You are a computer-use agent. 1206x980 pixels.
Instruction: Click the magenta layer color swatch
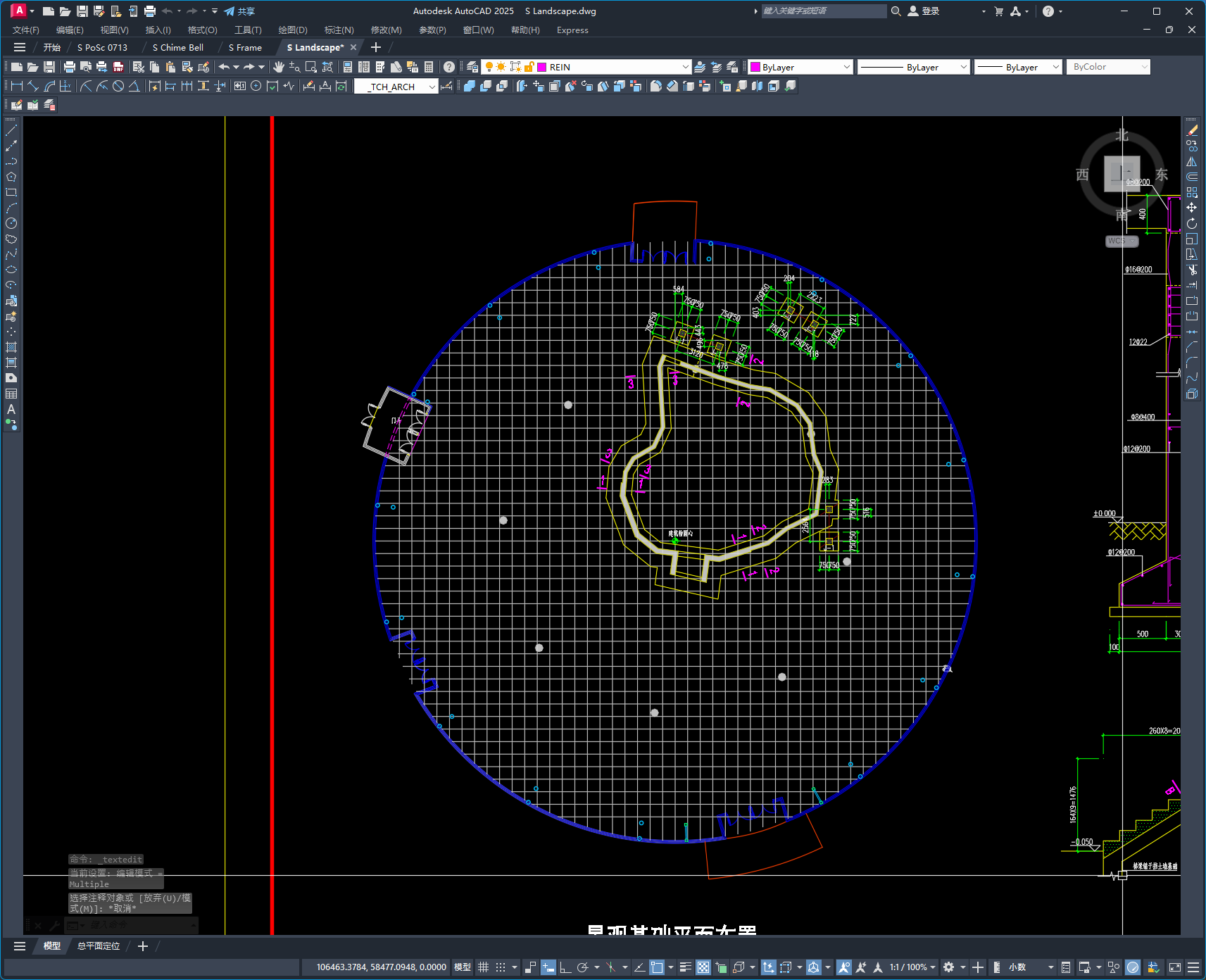542,67
